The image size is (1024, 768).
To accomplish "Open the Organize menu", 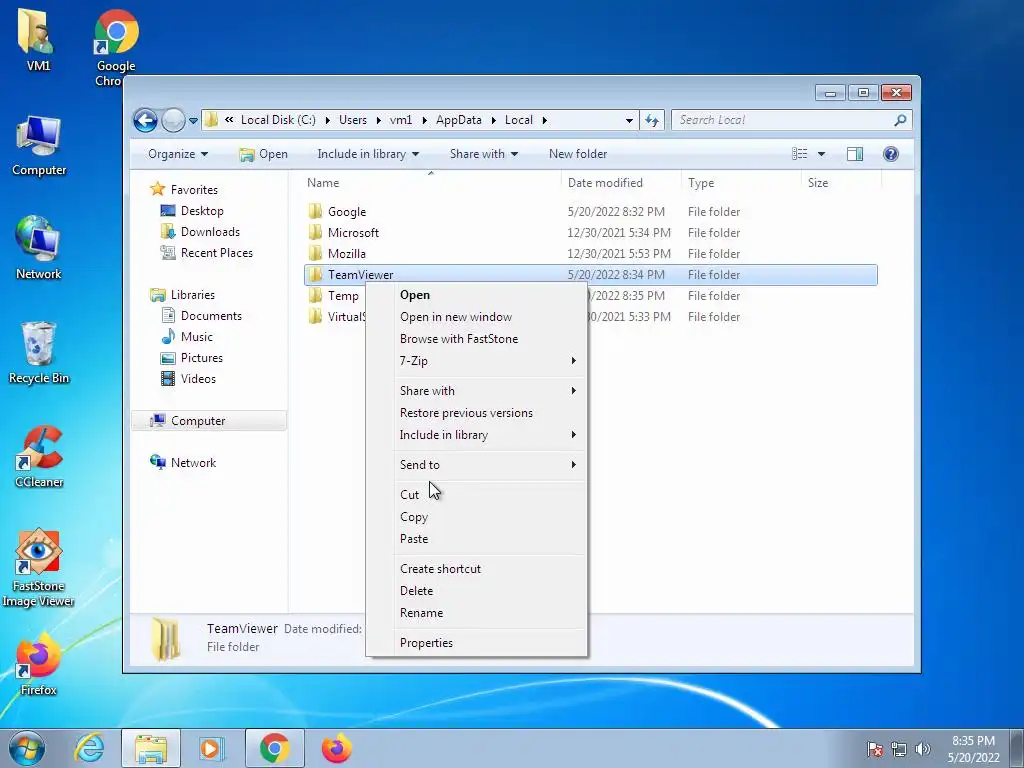I will pyautogui.click(x=178, y=154).
